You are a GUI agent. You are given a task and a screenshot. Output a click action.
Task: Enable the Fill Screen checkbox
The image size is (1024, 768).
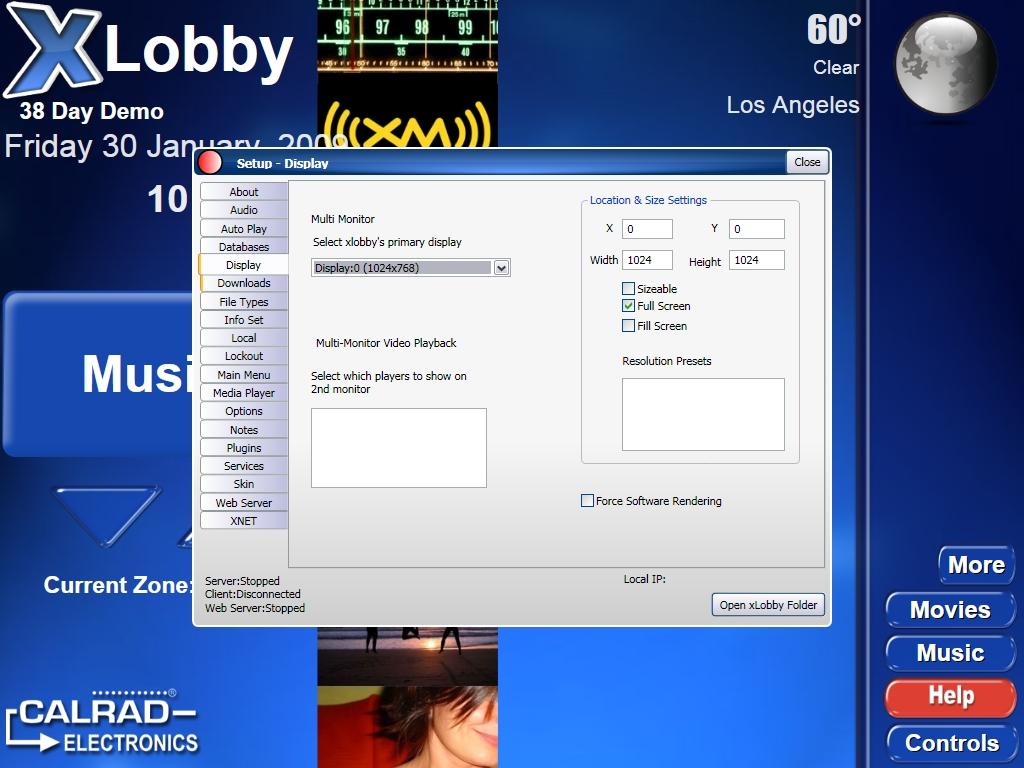point(628,326)
